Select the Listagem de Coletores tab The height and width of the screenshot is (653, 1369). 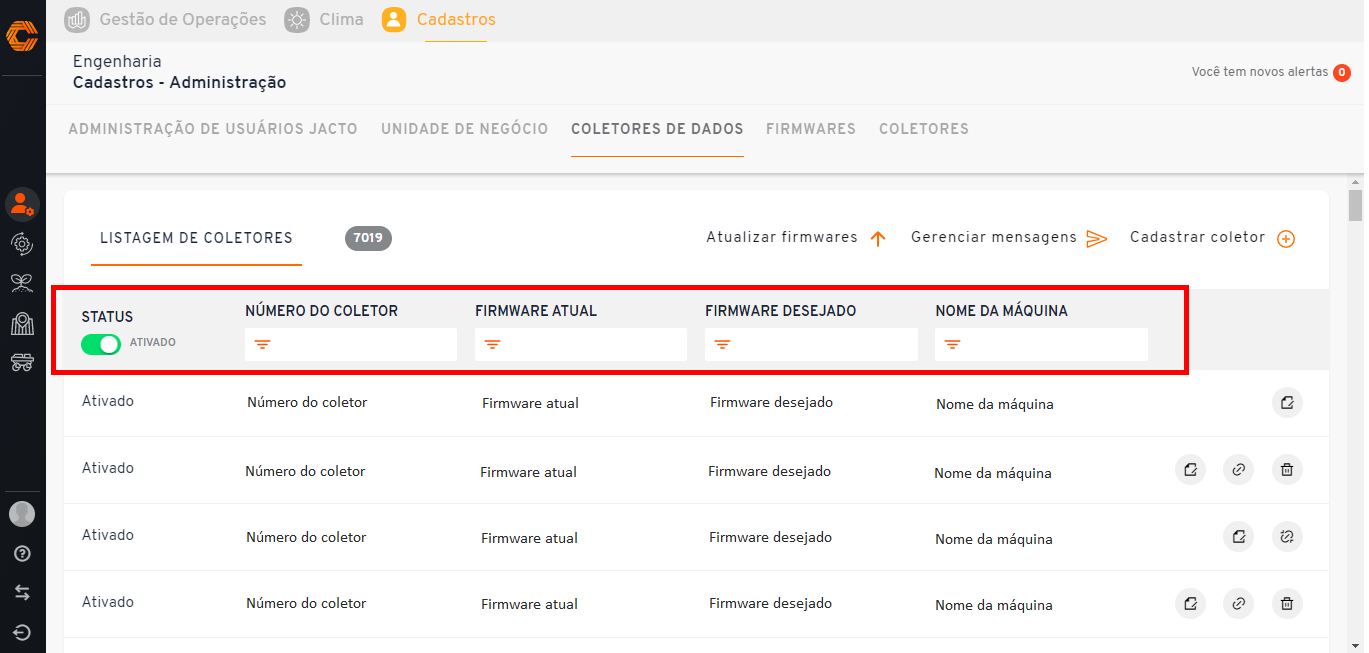tap(196, 238)
